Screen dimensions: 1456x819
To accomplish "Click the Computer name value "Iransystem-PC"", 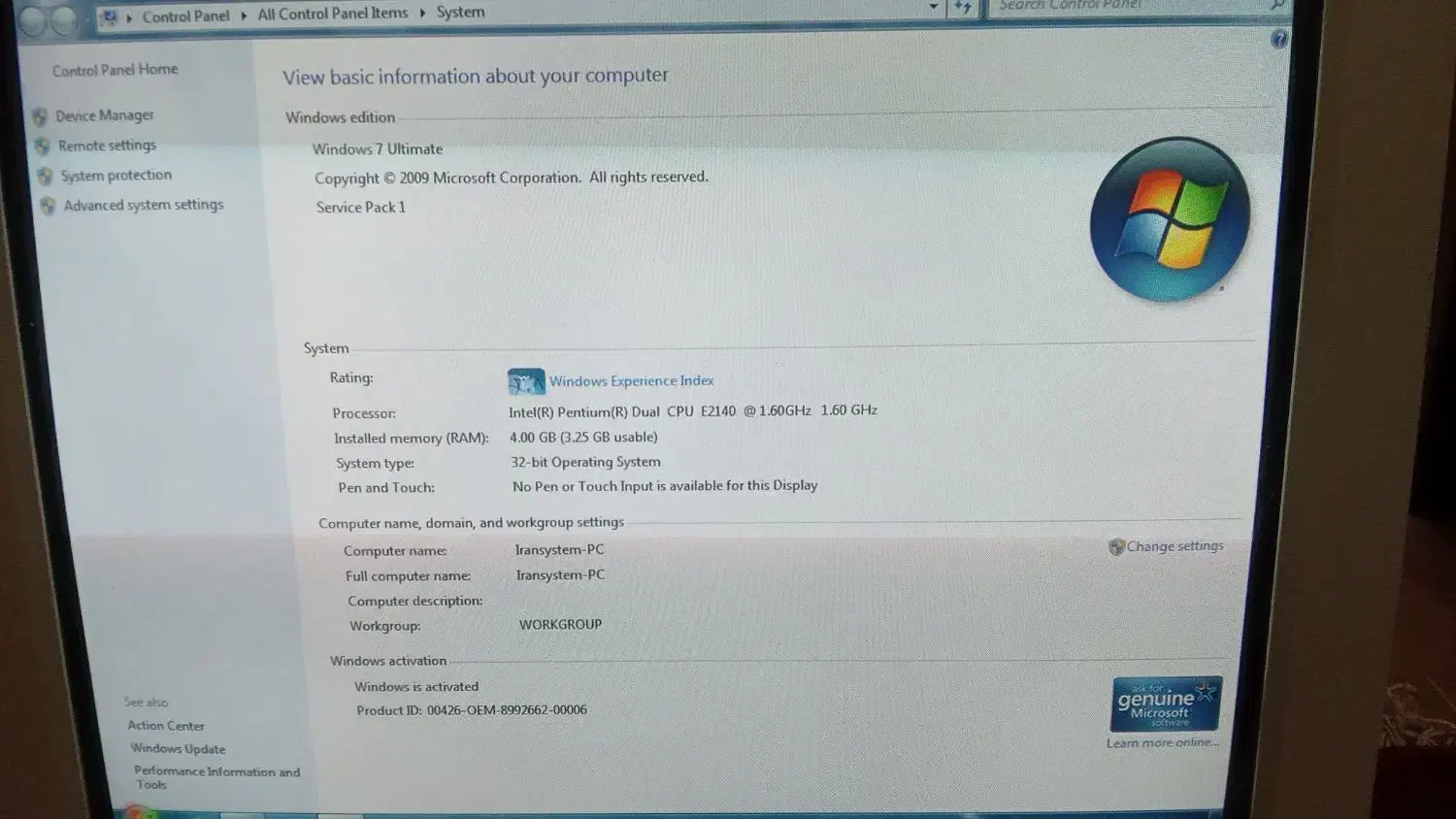I will point(559,550).
